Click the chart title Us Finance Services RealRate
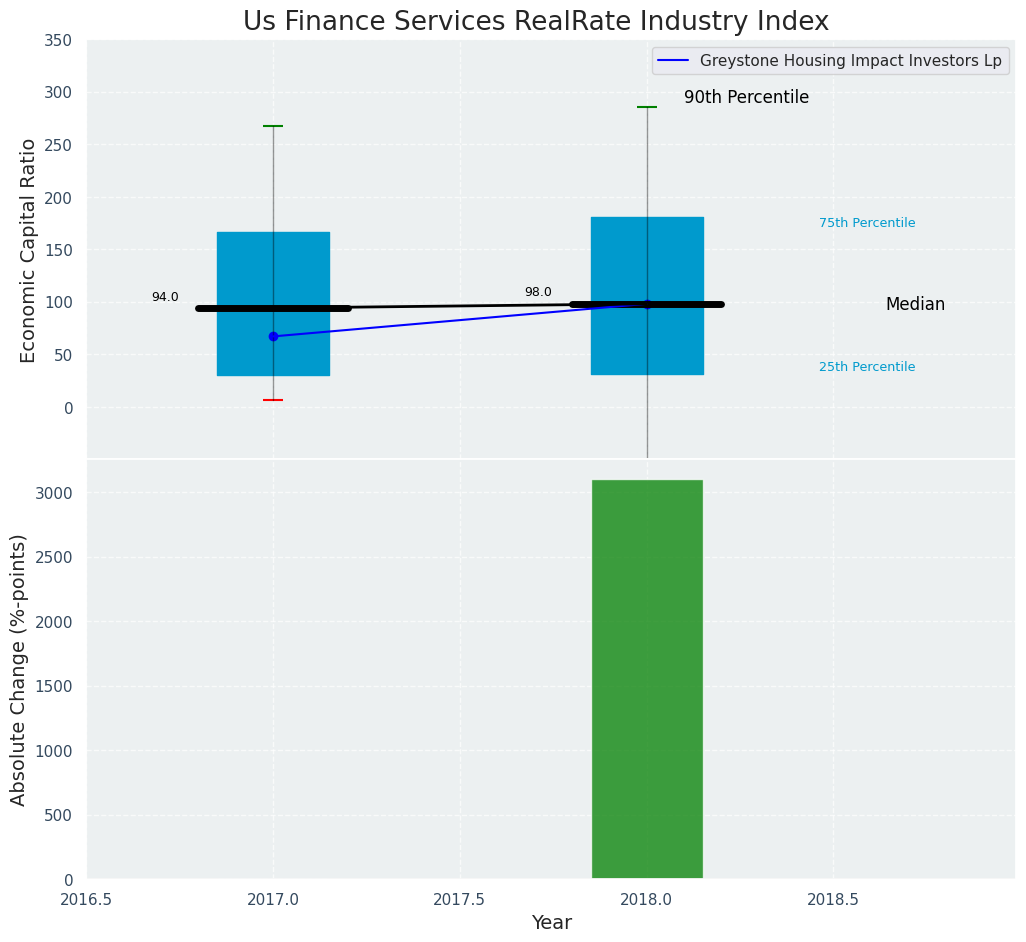This screenshot has width=1026, height=942. [536, 22]
